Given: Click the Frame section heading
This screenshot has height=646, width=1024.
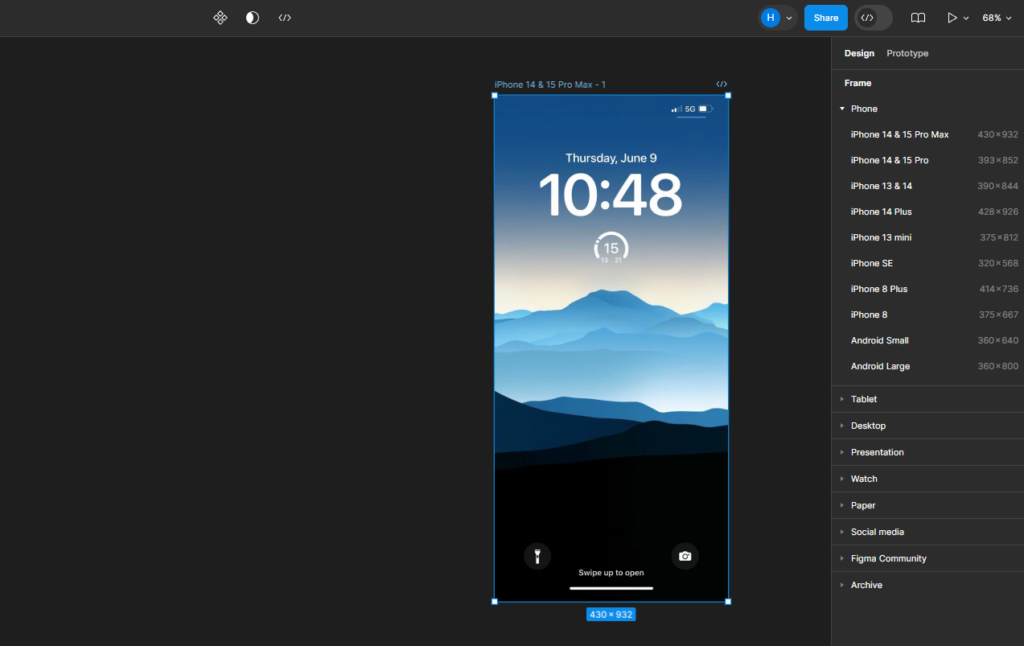Looking at the screenshot, I should [x=857, y=83].
